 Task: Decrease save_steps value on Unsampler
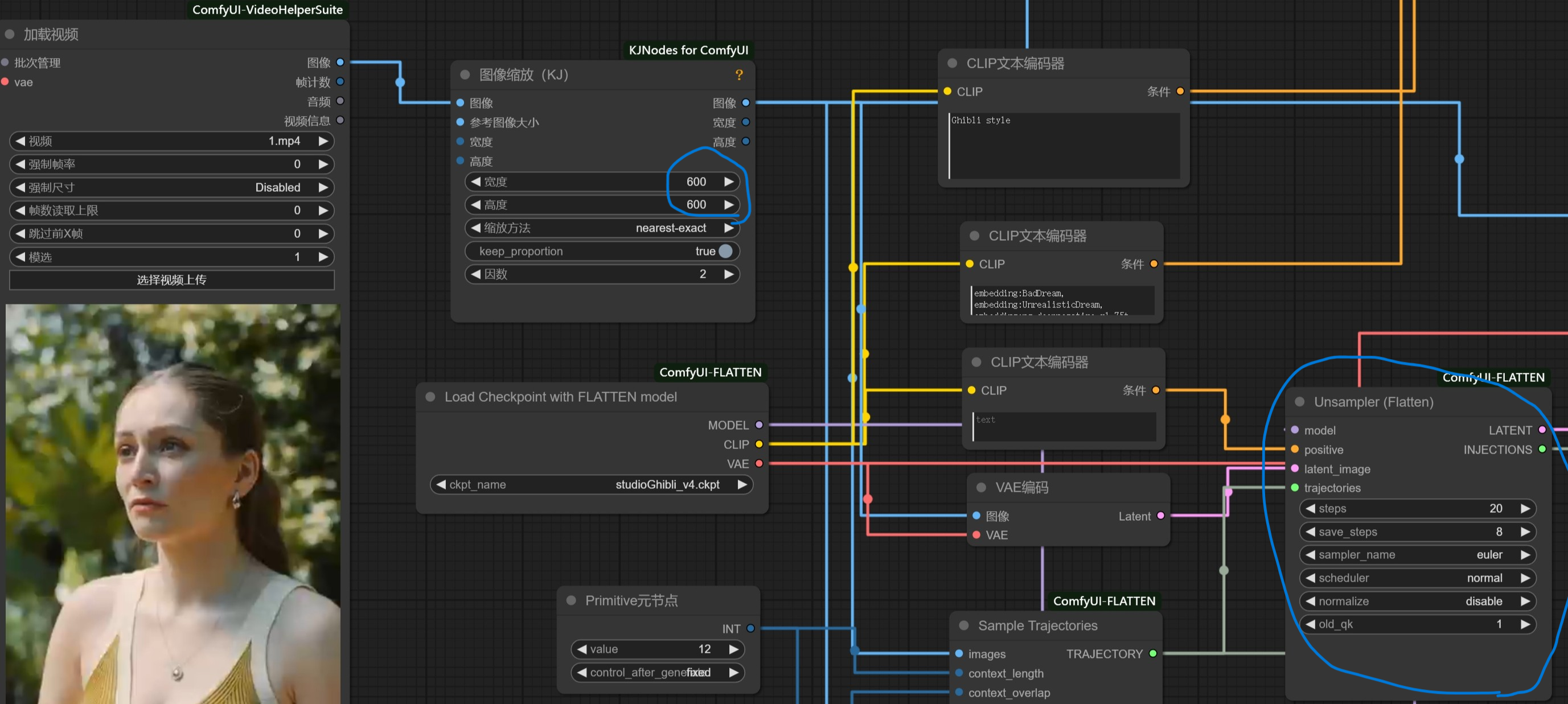tap(1311, 532)
